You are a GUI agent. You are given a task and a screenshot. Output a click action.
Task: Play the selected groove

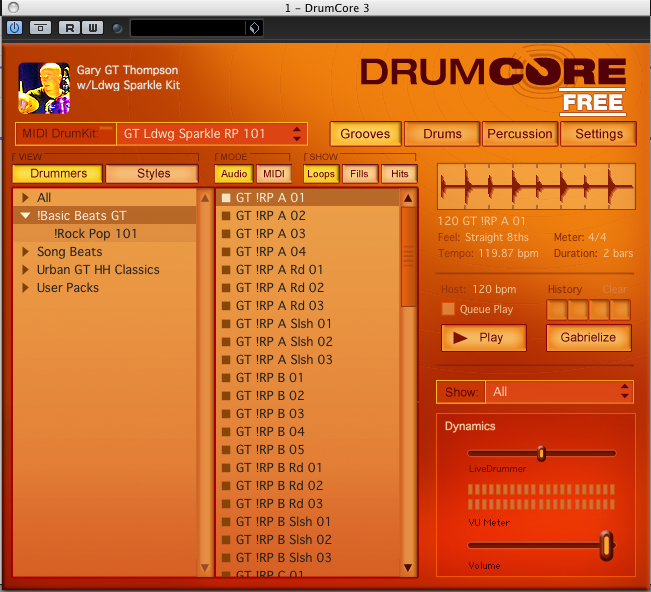tap(484, 338)
